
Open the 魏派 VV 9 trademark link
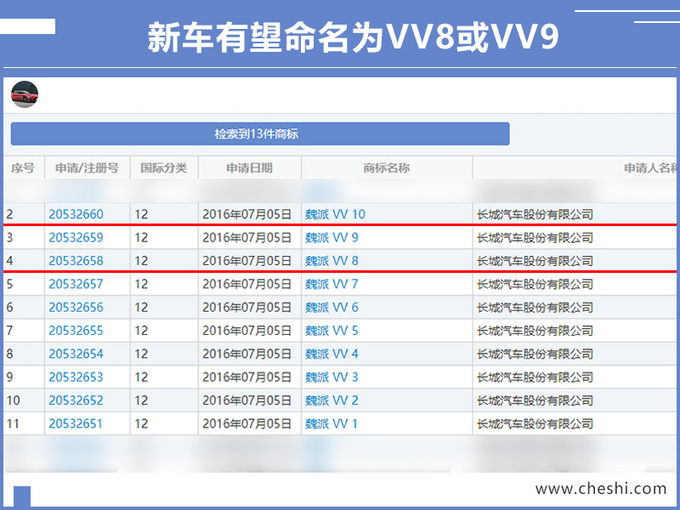(332, 238)
